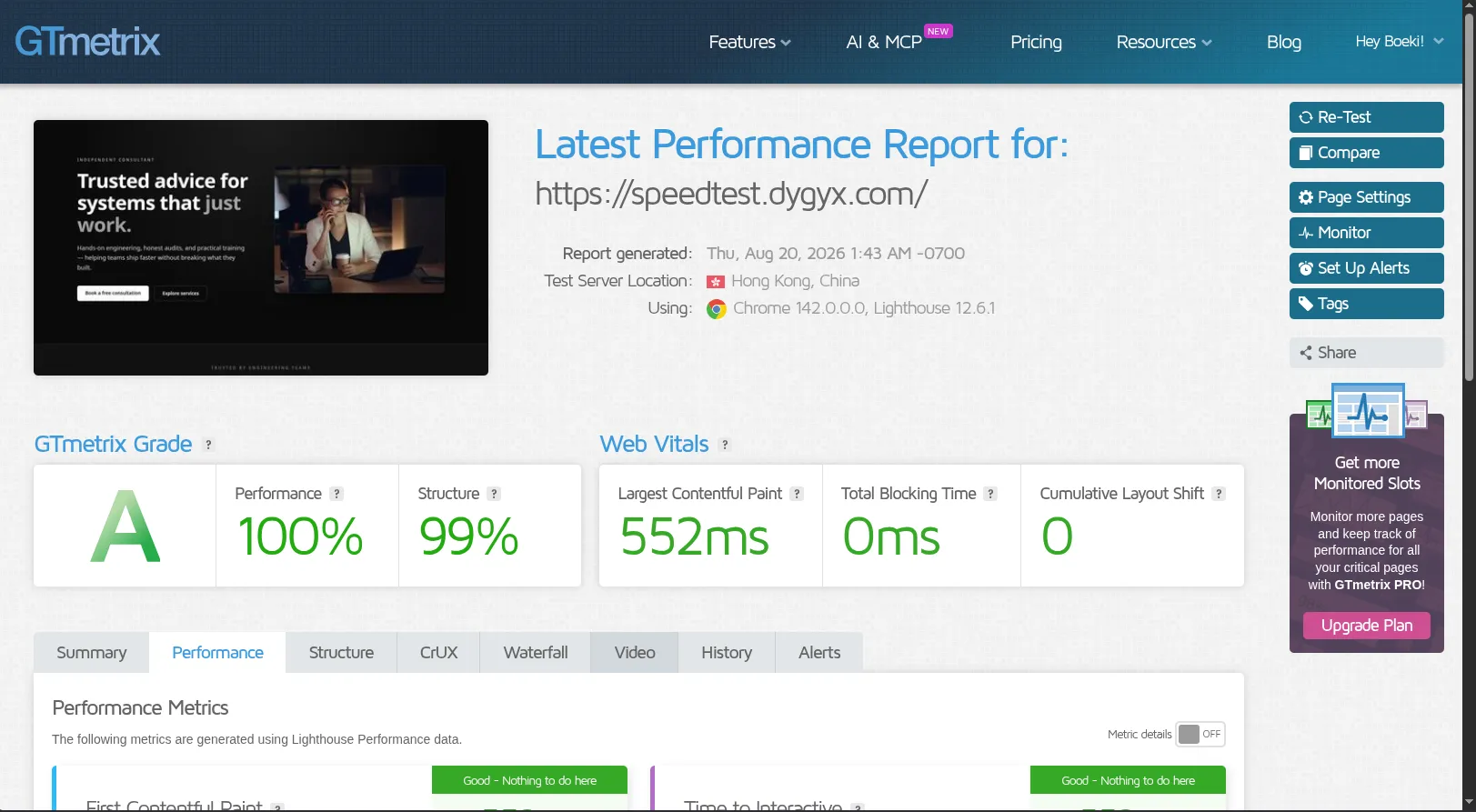Open the AI & MCP menu item
1476x812 pixels.
point(884,42)
